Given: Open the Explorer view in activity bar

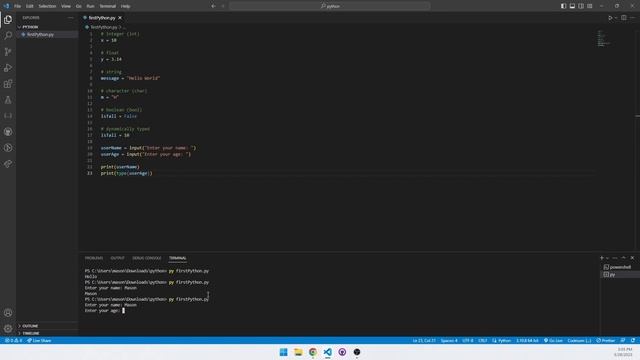Looking at the screenshot, I should click(x=8, y=20).
